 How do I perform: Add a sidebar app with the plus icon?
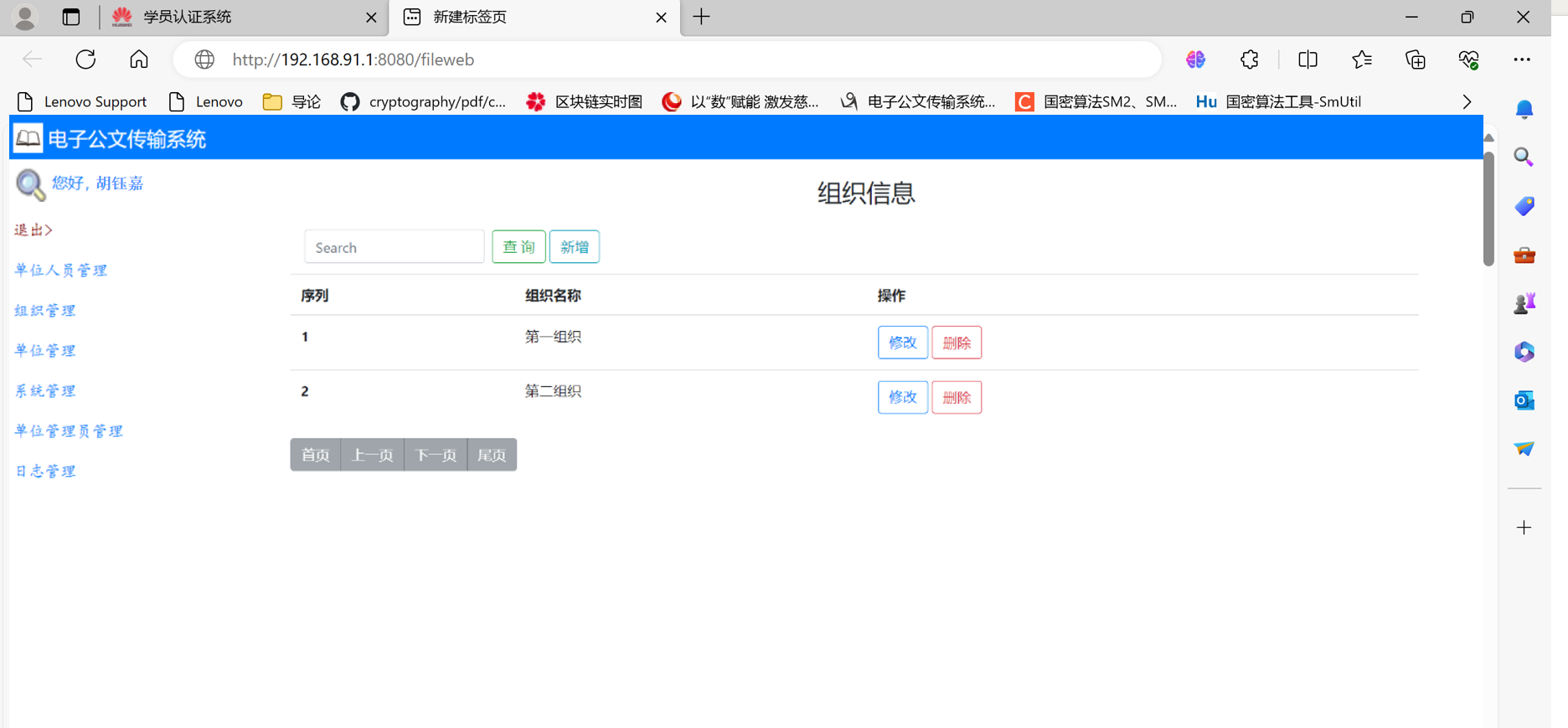1524,528
